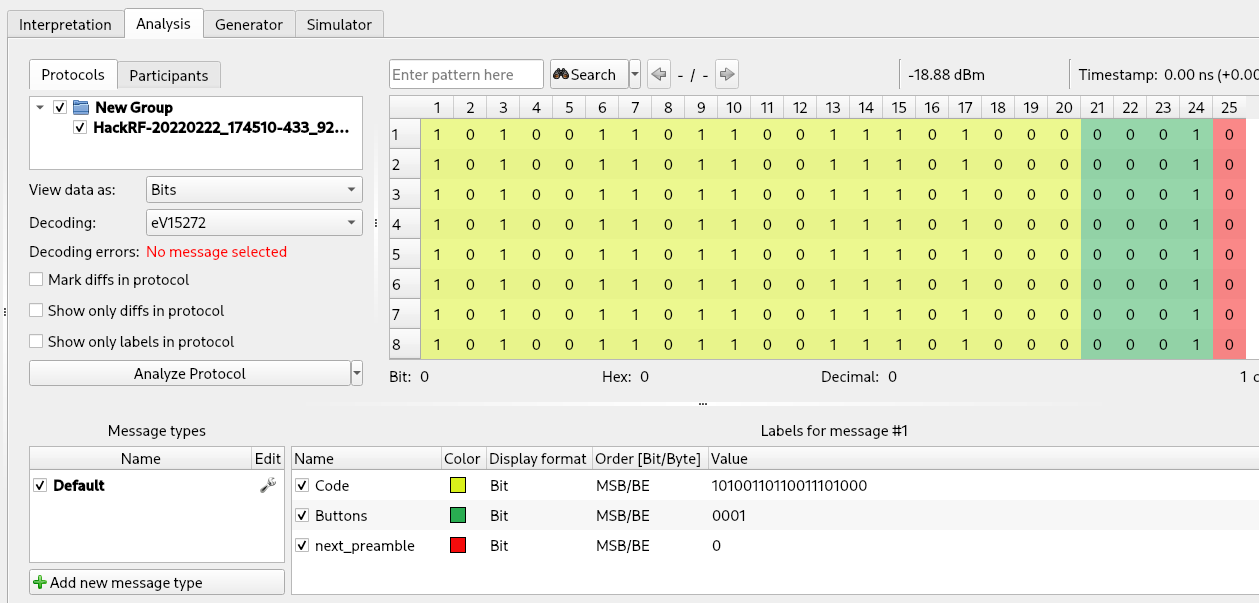Click the binoculars Search button
This screenshot has height=603, width=1259.
(x=589, y=75)
